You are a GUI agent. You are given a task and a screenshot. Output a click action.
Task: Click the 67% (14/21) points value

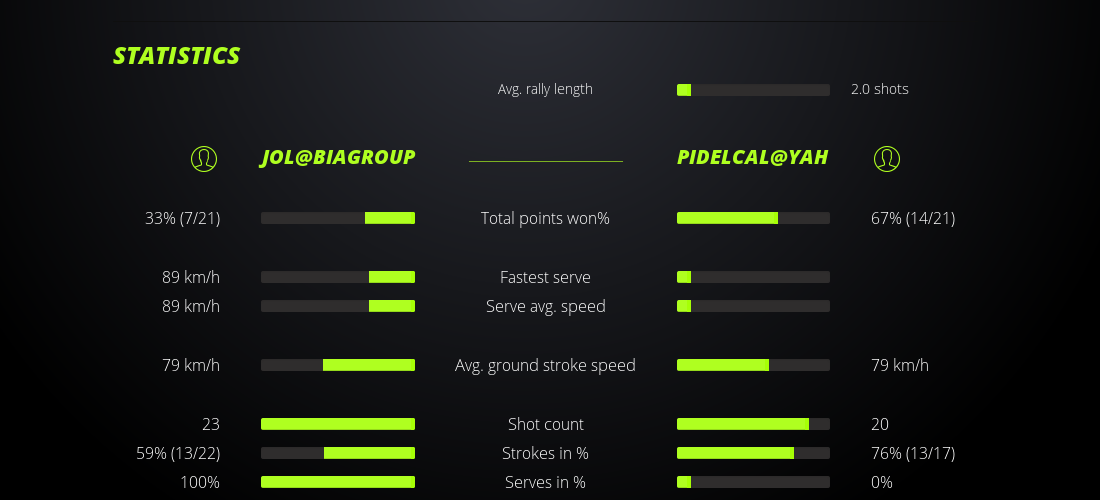coord(913,218)
